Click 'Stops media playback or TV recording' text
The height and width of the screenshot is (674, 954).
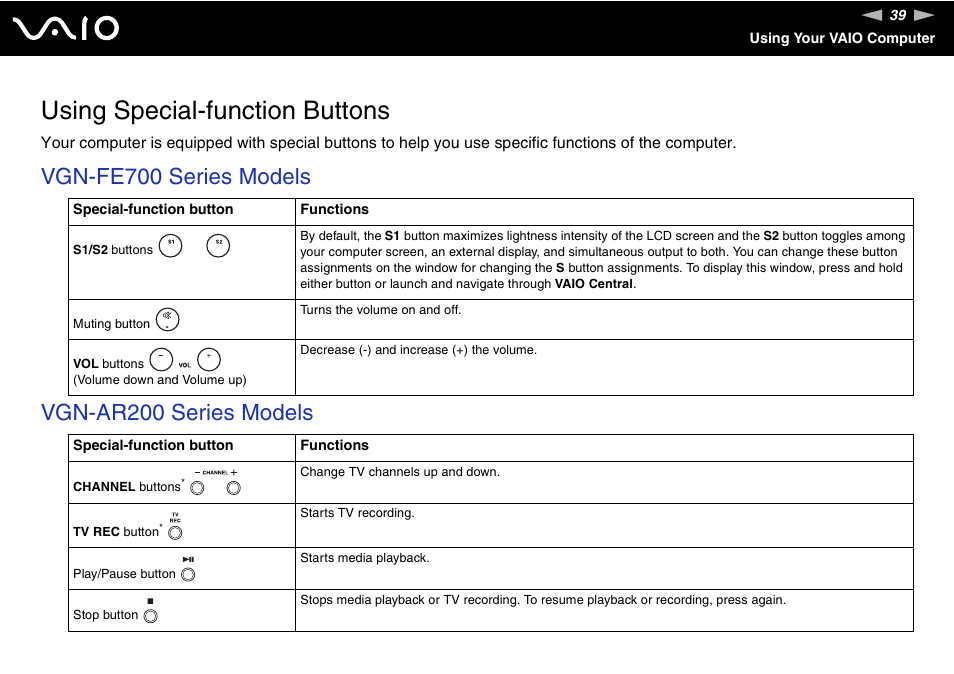pos(409,600)
